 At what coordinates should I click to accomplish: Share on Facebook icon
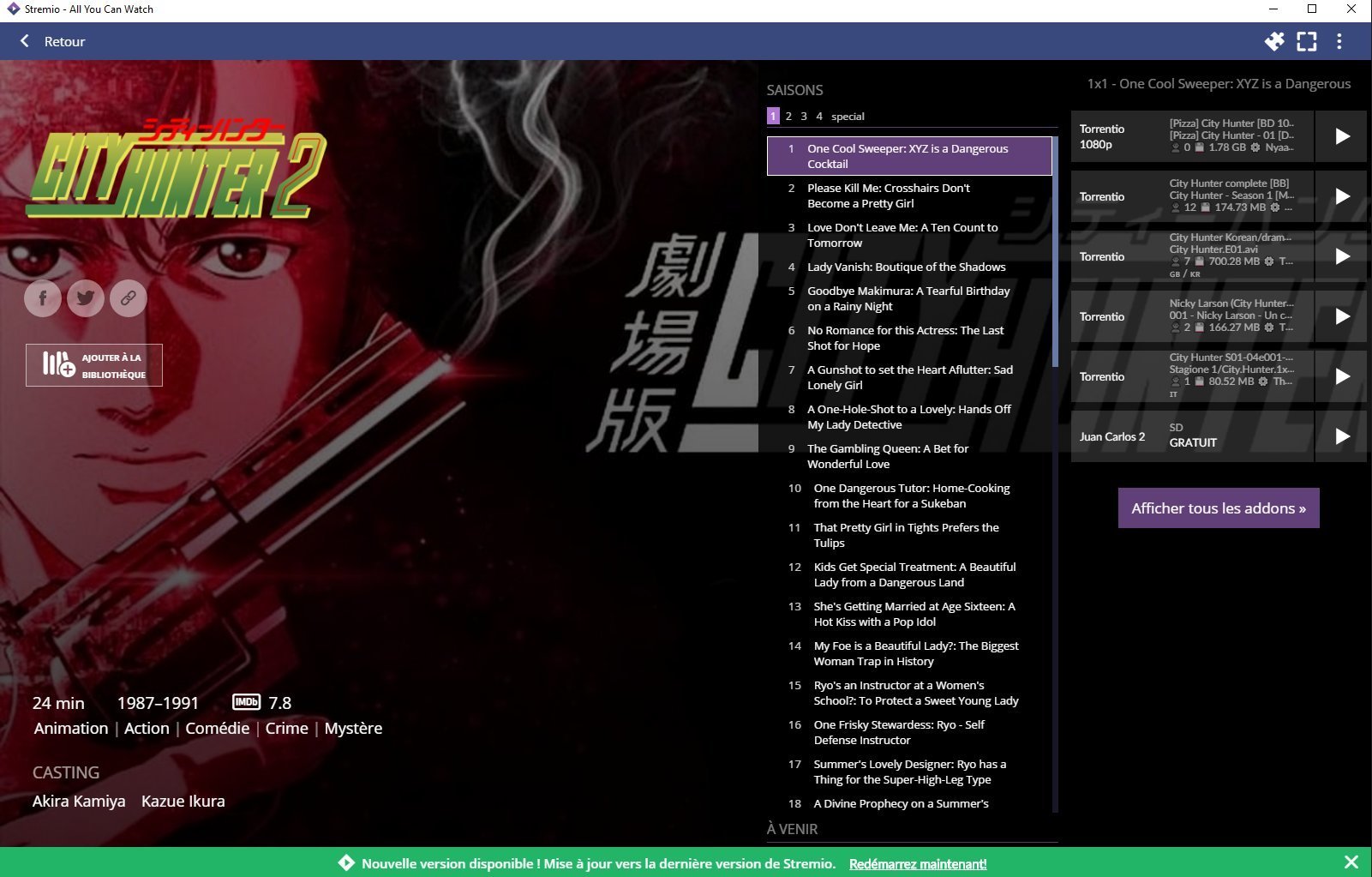[x=43, y=298]
